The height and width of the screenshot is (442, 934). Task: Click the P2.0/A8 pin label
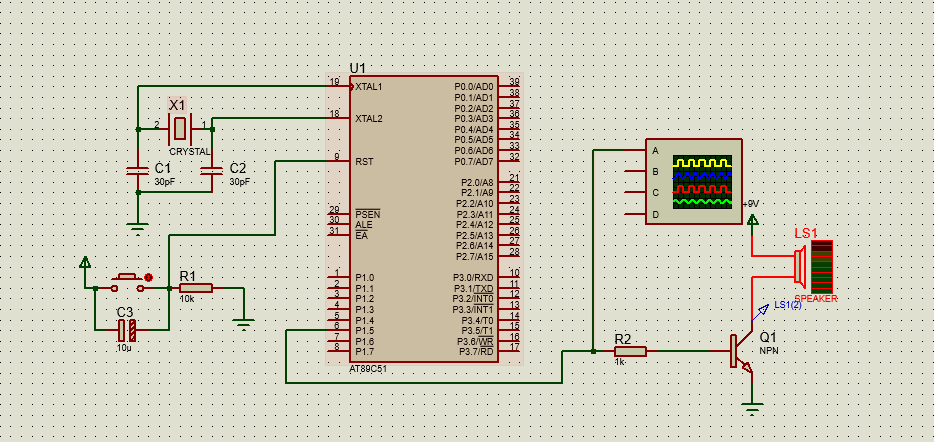pyautogui.click(x=477, y=182)
